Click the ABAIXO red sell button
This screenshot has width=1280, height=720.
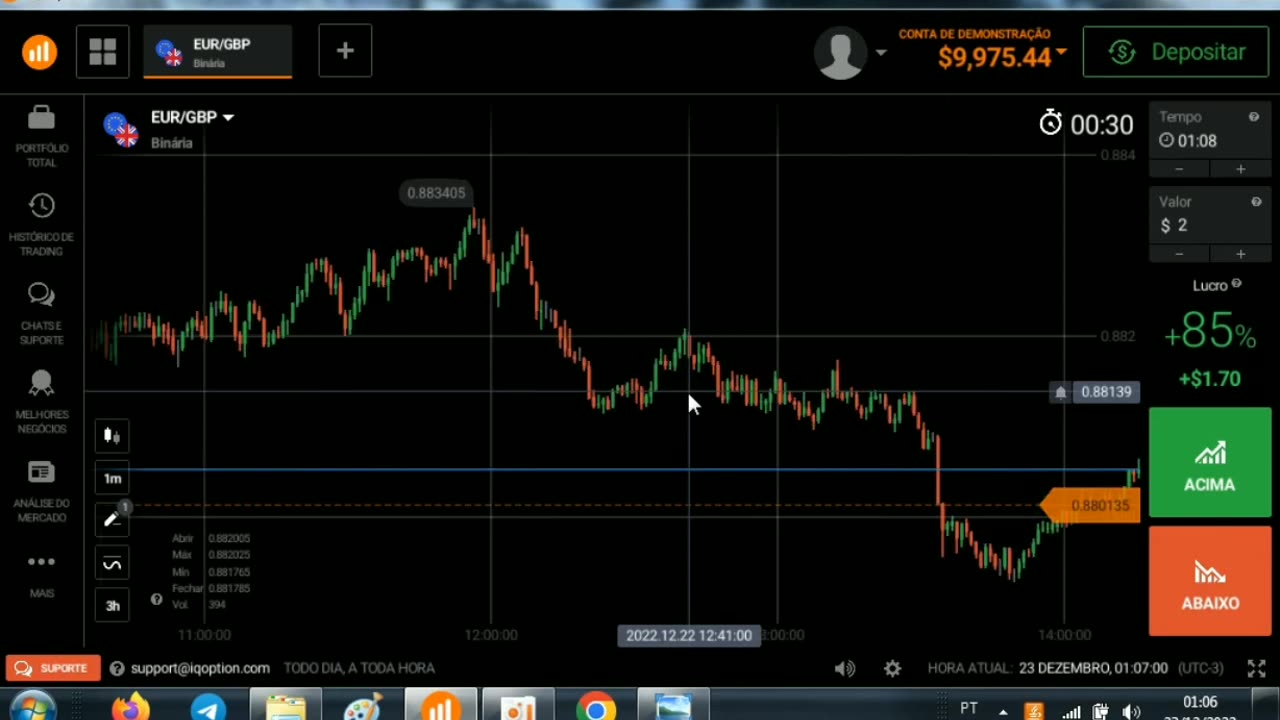pos(1209,581)
